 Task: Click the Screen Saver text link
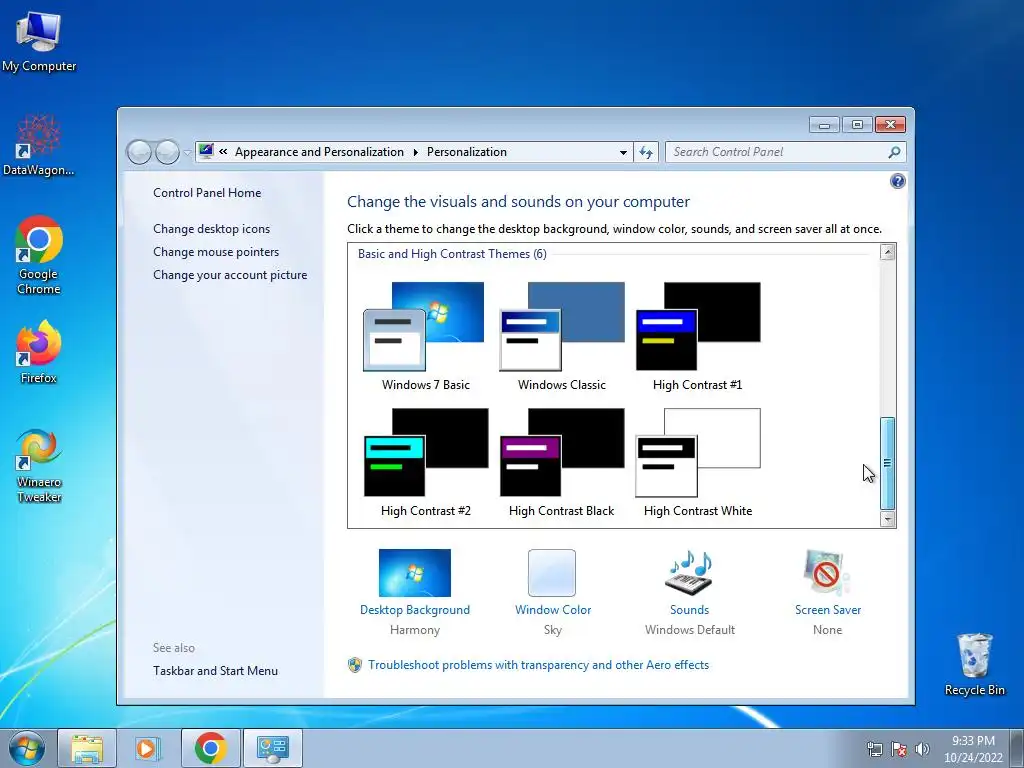click(827, 610)
